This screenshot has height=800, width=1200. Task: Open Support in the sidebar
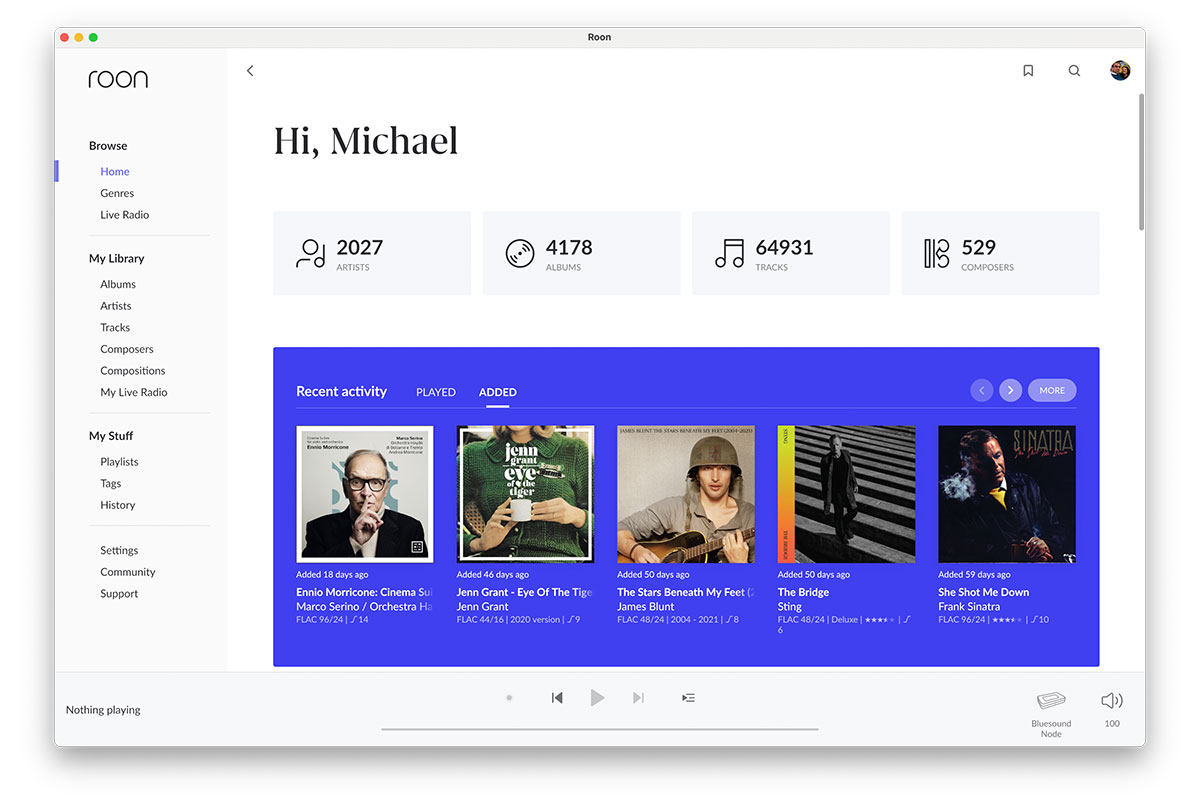pyautogui.click(x=119, y=594)
